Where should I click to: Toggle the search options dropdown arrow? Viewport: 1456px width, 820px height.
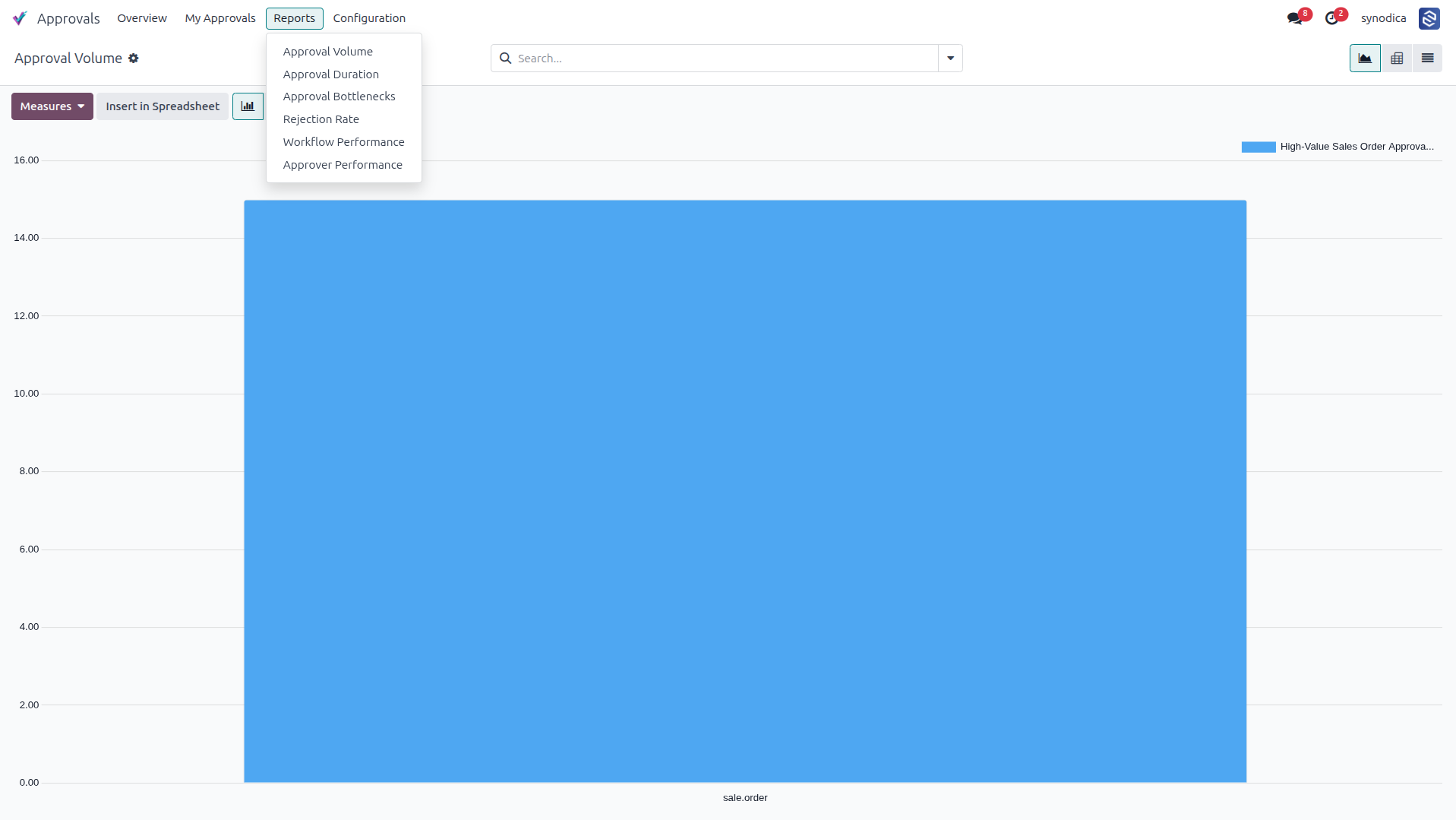point(950,59)
